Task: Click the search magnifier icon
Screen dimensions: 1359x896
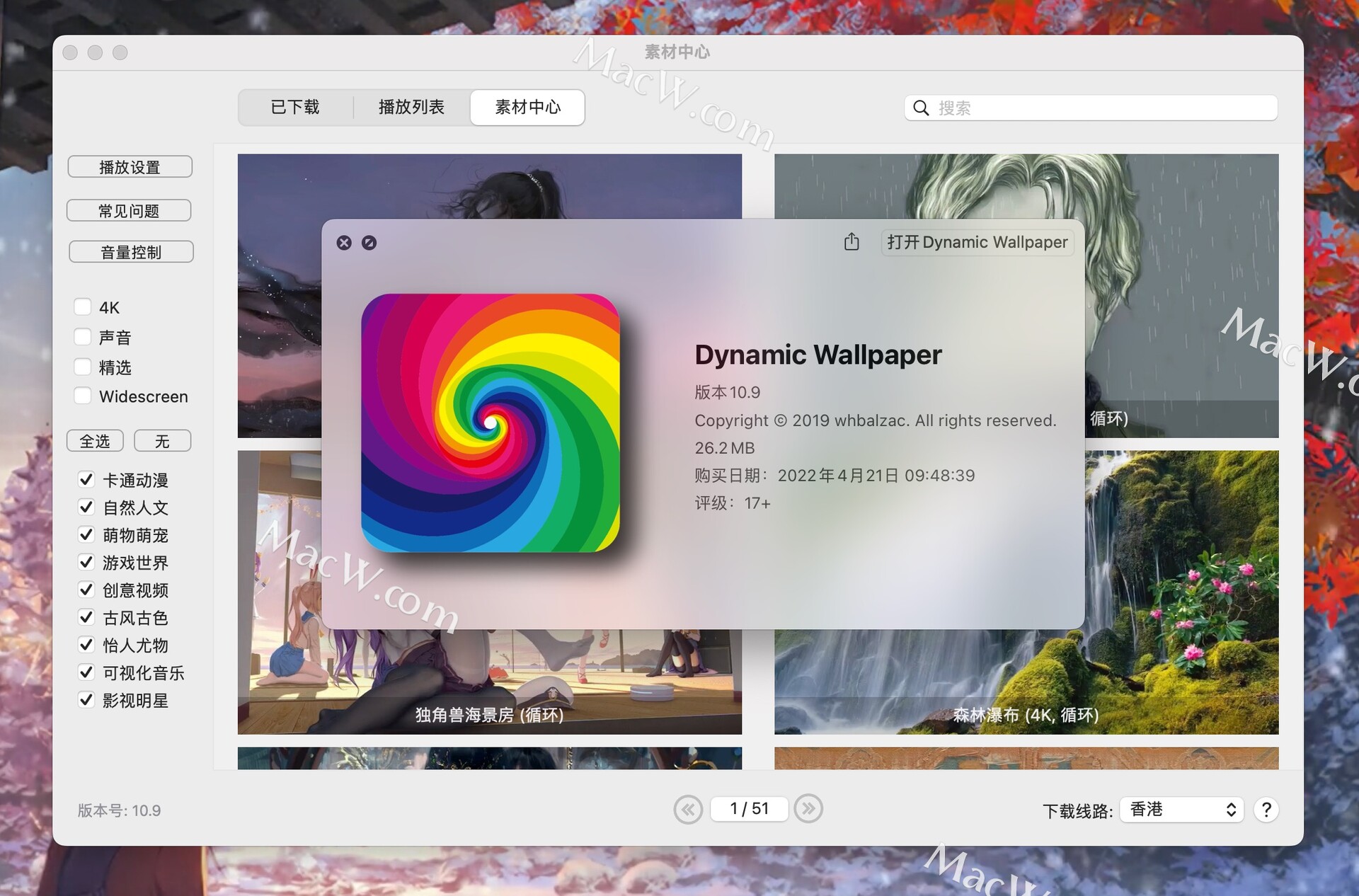Action: (x=921, y=108)
